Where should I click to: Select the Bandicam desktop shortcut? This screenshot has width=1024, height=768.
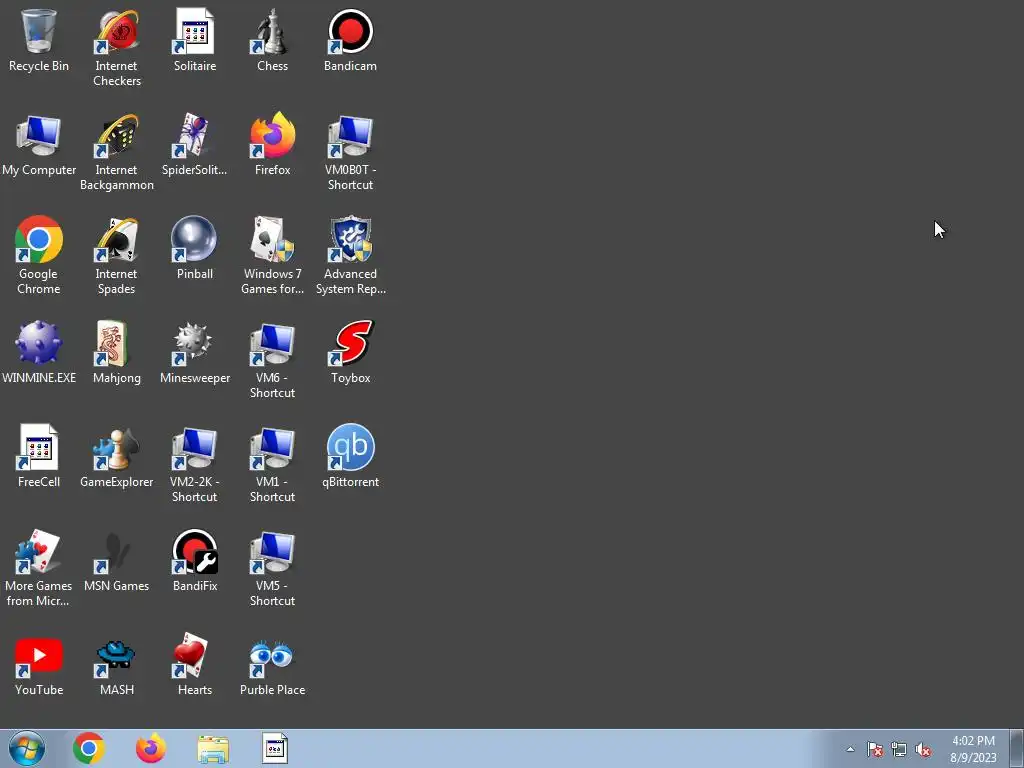pos(351,40)
